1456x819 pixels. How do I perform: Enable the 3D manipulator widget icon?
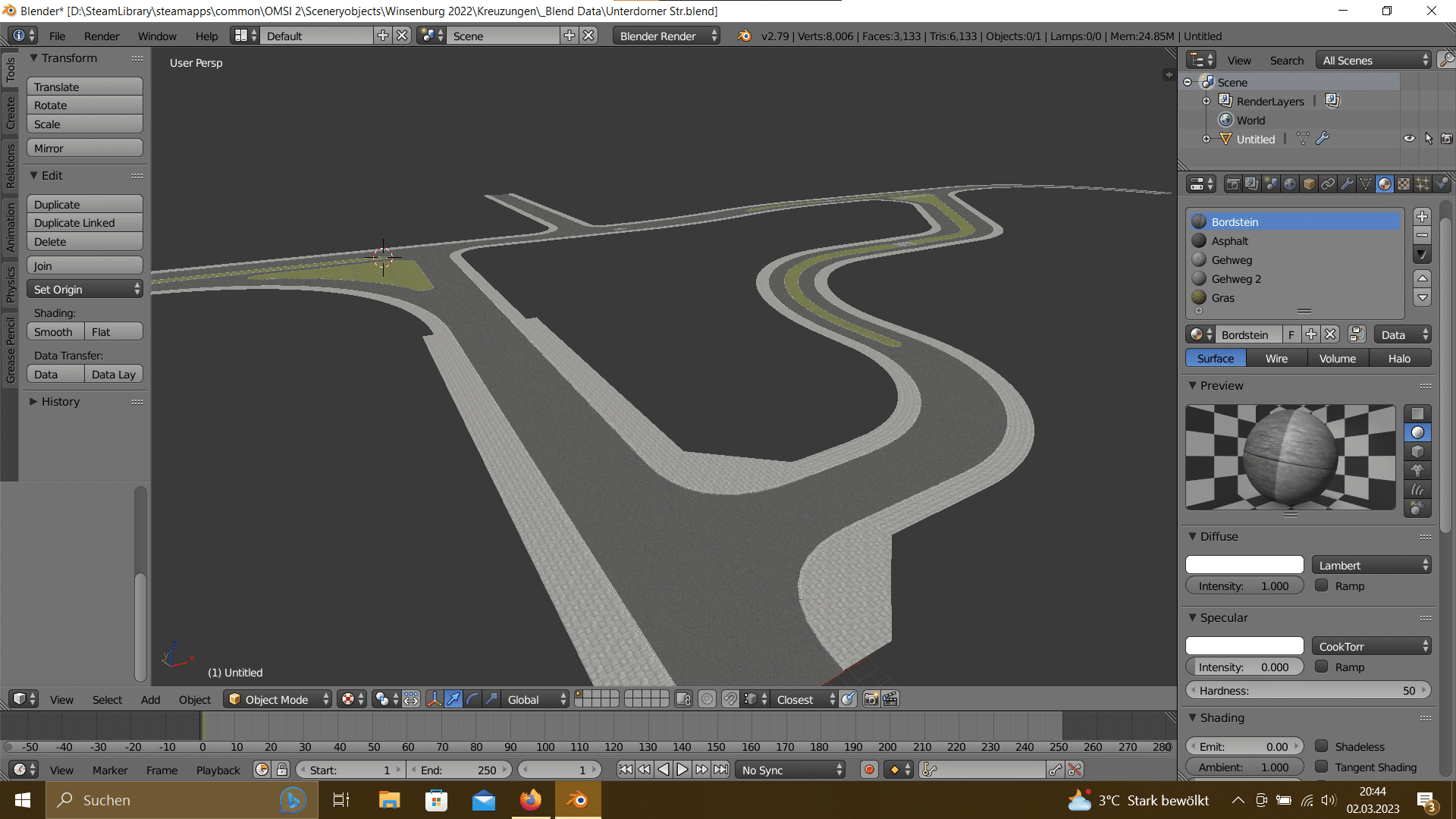click(x=434, y=699)
